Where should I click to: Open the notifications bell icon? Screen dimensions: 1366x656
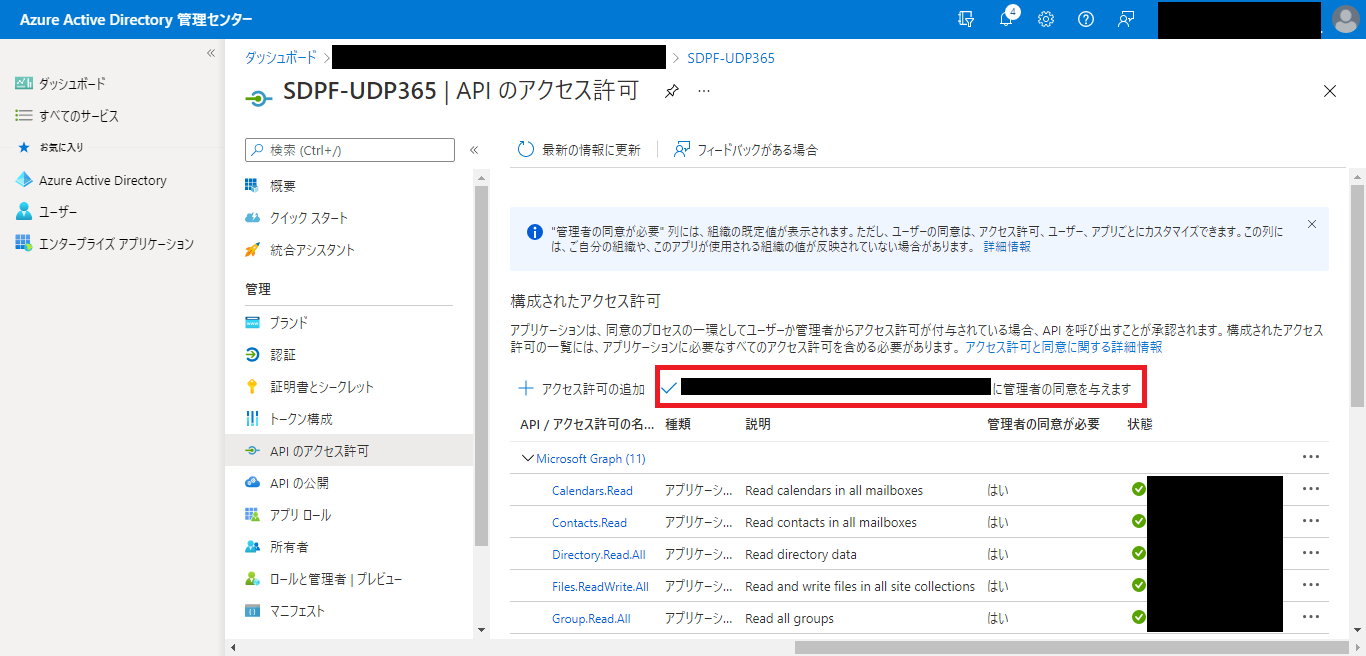pos(1006,19)
